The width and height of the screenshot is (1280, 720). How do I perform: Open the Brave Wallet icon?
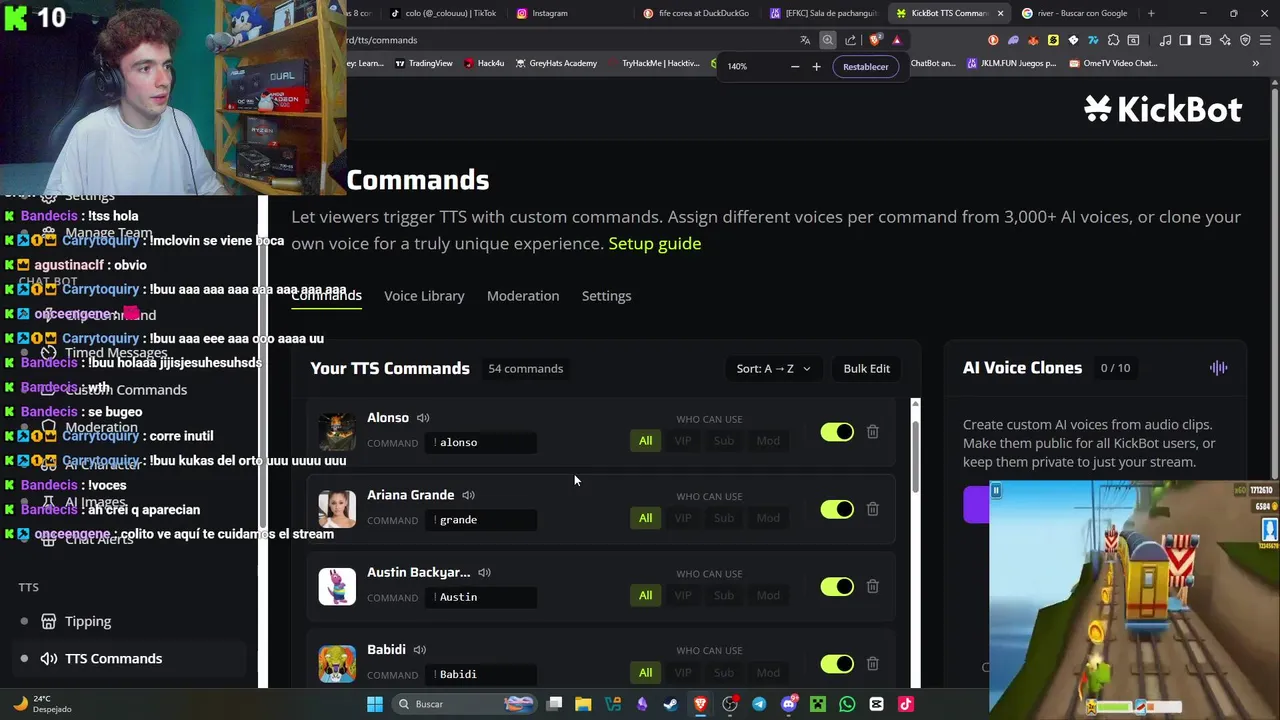tap(1205, 40)
